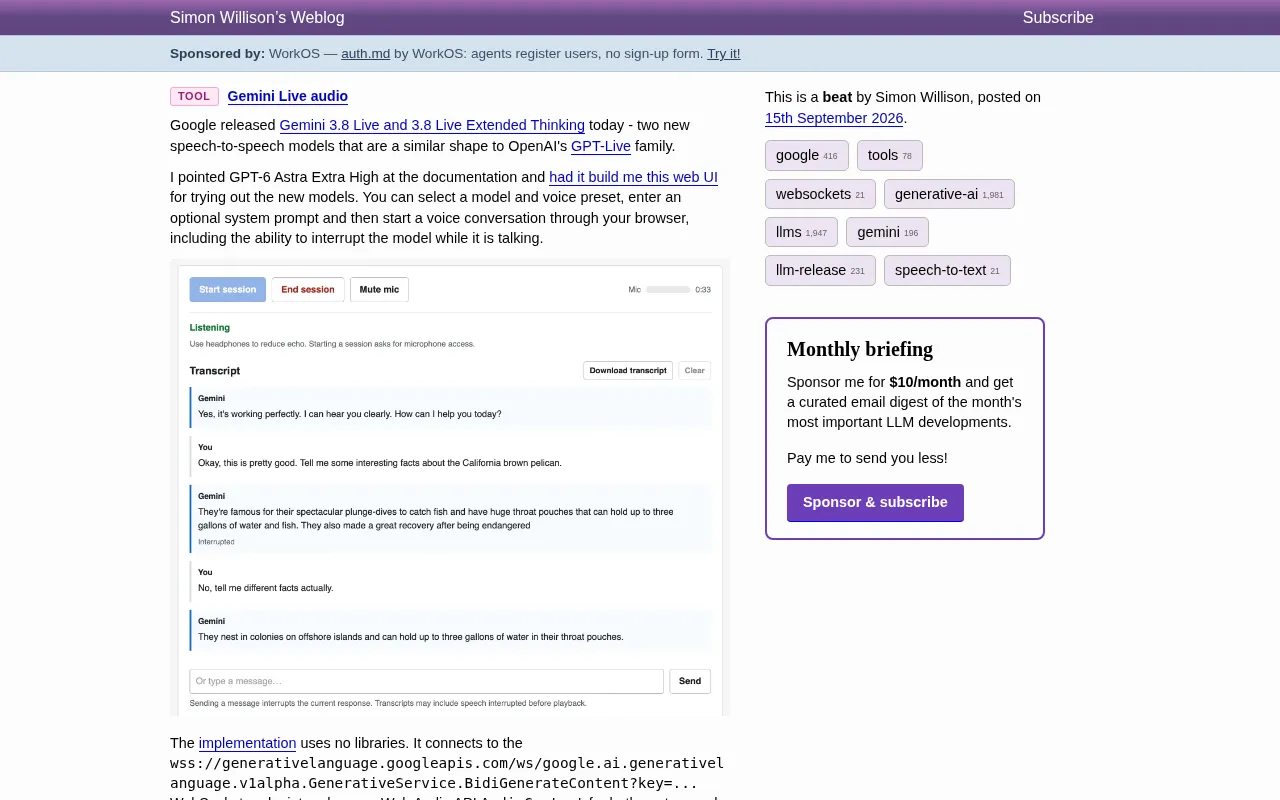1280x800 pixels.
Task: Select the llm-release tag
Action: click(820, 270)
